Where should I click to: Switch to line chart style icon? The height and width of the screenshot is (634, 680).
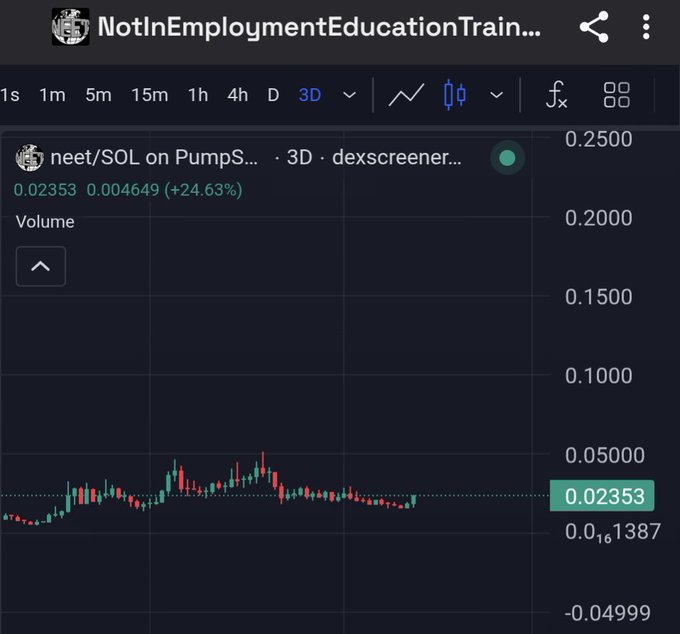point(406,95)
